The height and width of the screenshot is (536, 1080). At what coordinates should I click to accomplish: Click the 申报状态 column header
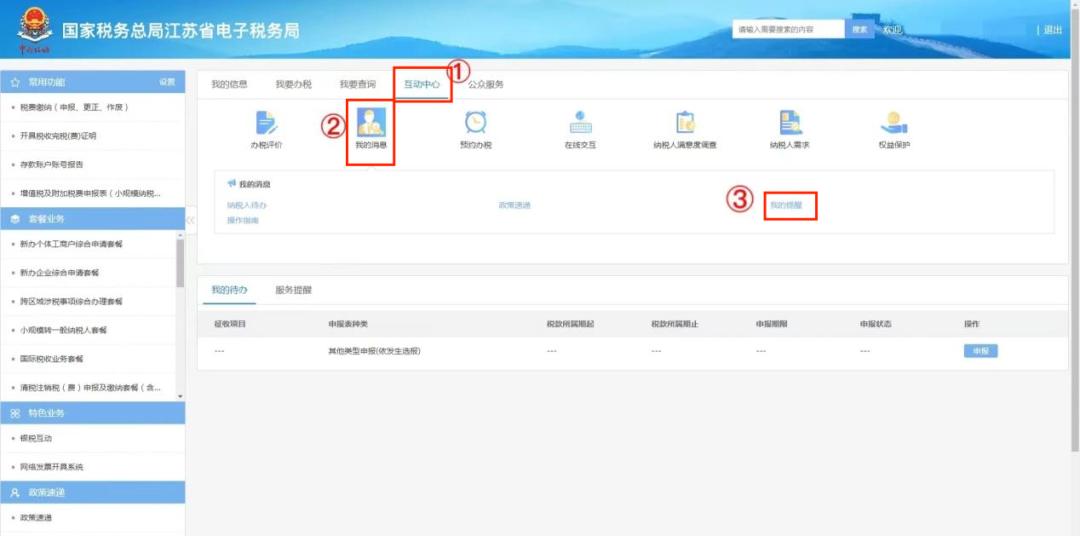[875, 324]
